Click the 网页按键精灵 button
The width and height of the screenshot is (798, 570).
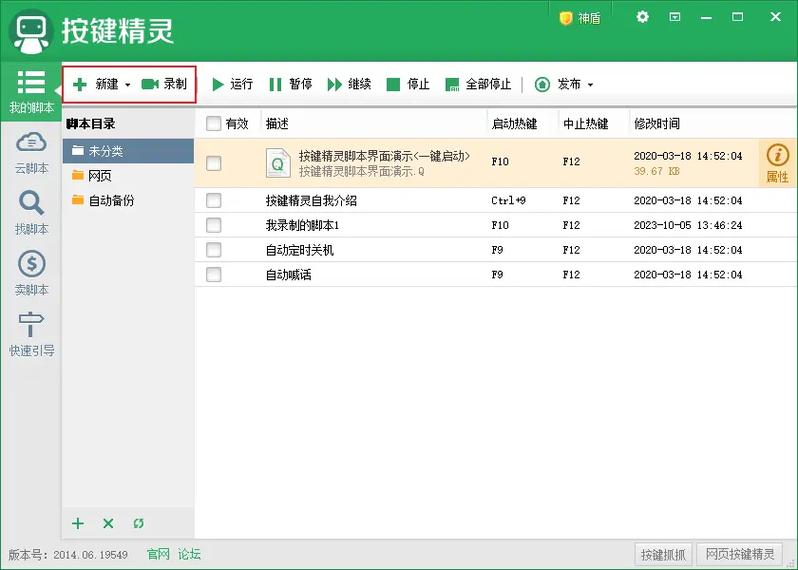click(739, 554)
